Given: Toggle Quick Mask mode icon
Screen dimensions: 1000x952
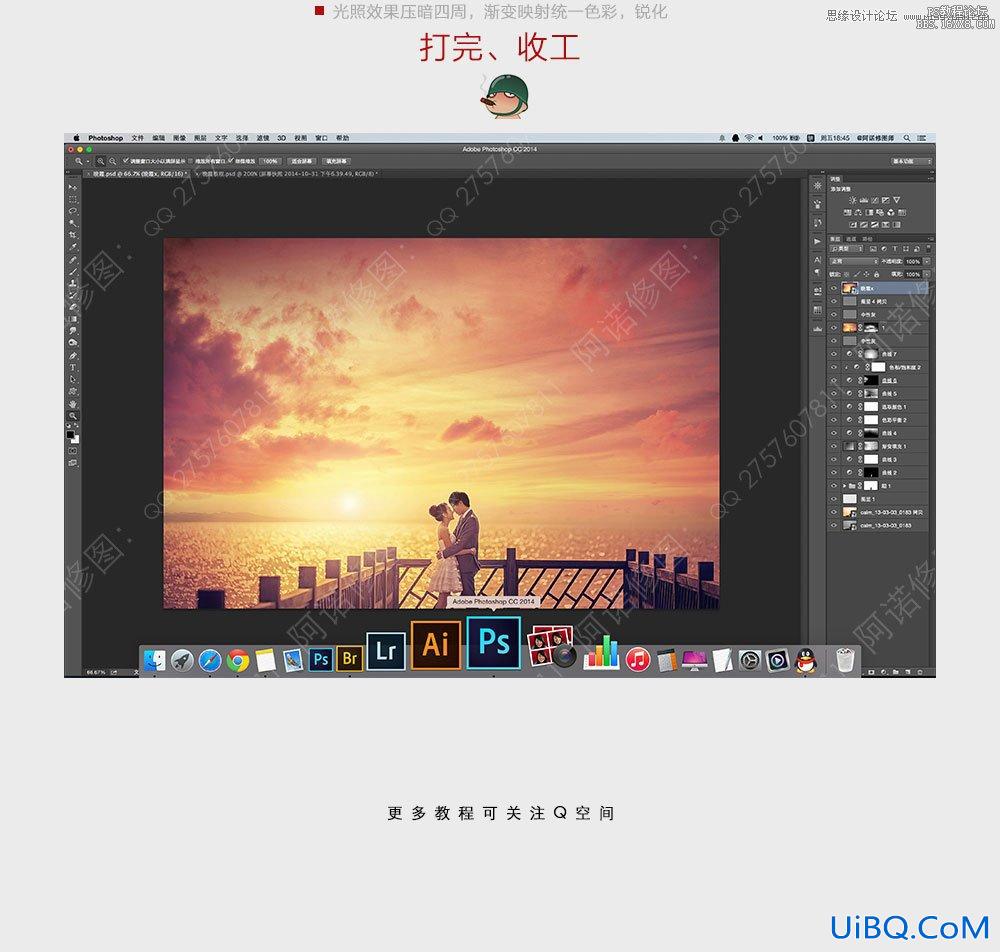Looking at the screenshot, I should [73, 450].
